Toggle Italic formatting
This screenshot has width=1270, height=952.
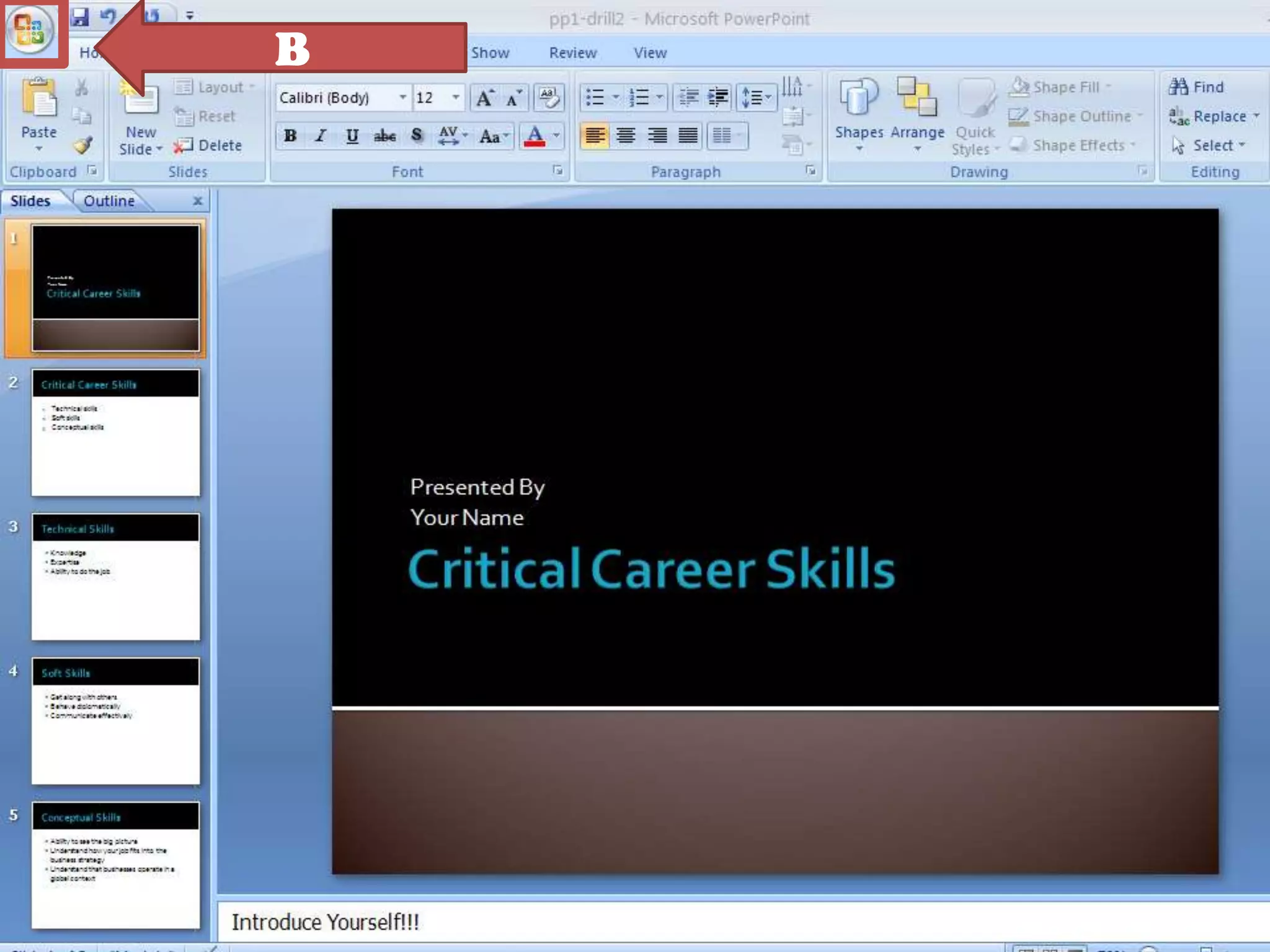click(x=321, y=136)
